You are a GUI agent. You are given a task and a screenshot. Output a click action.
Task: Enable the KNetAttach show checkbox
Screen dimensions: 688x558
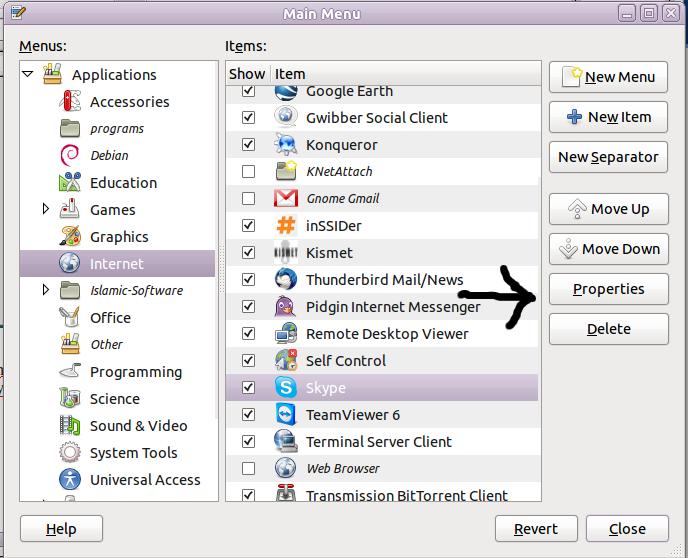coord(248,172)
